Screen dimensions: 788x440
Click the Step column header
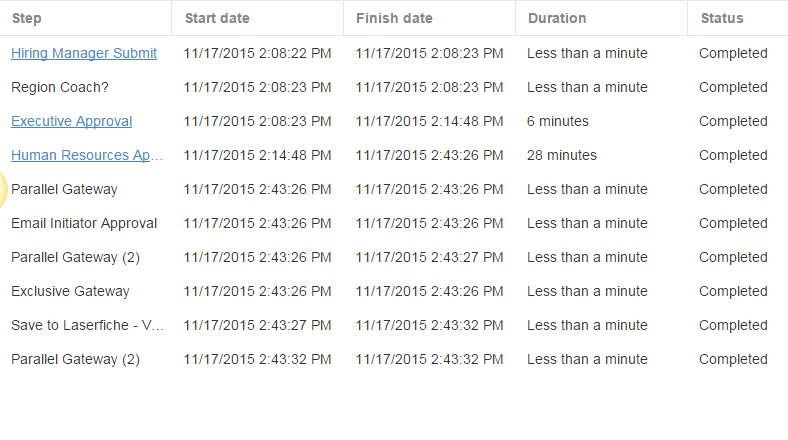pyautogui.click(x=27, y=18)
